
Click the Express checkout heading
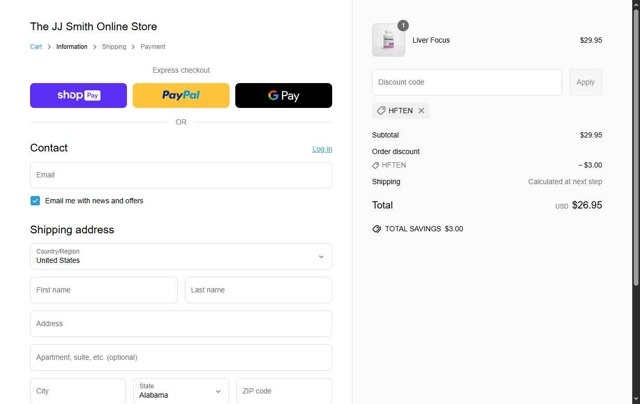tap(181, 70)
